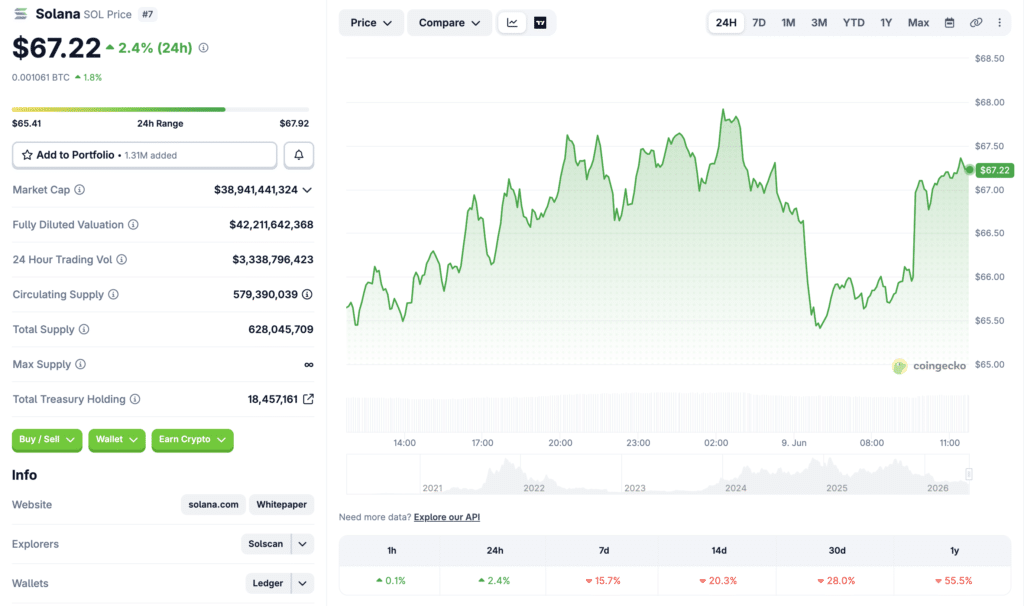Select the Max time range tab
This screenshot has width=1024, height=606.
pyautogui.click(x=918, y=23)
